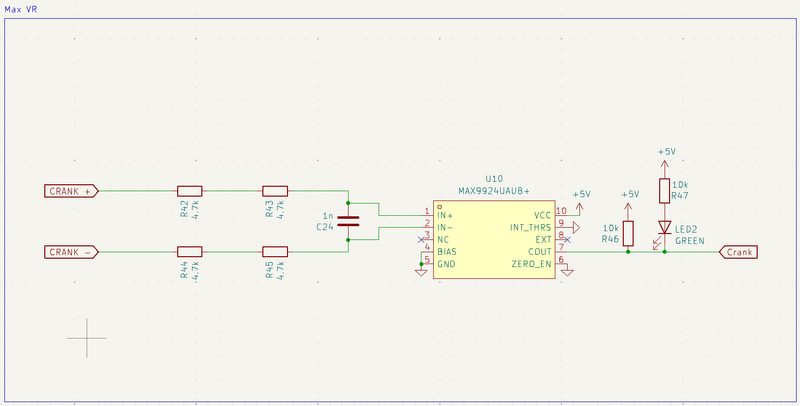Click the GREEN LED value text
Viewport: 800px width, 406px height.
click(x=690, y=241)
